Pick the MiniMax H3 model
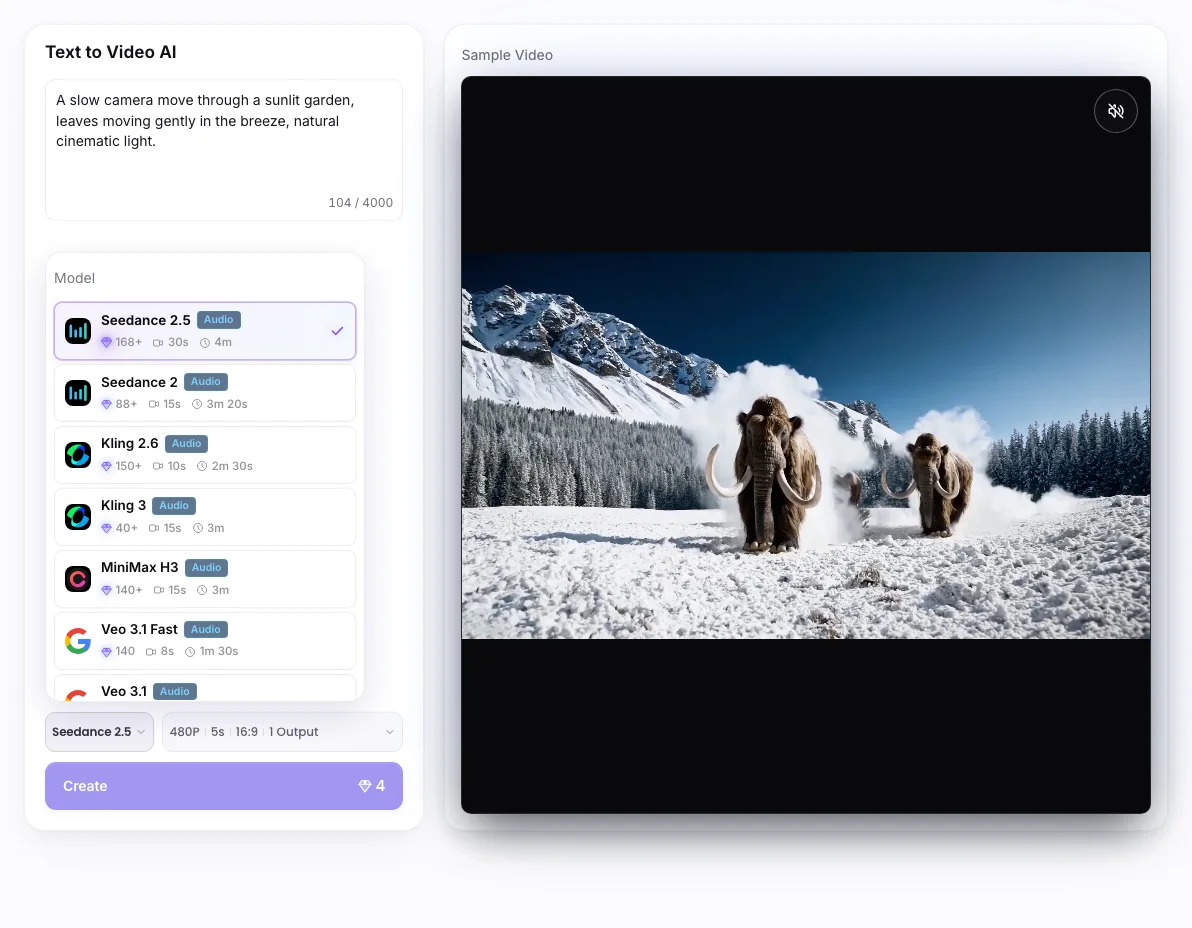The width and height of the screenshot is (1192, 928). pyautogui.click(x=205, y=578)
